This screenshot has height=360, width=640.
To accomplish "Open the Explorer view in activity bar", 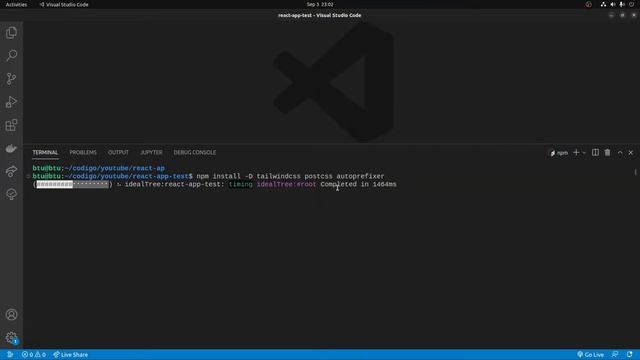I will 11,33.
